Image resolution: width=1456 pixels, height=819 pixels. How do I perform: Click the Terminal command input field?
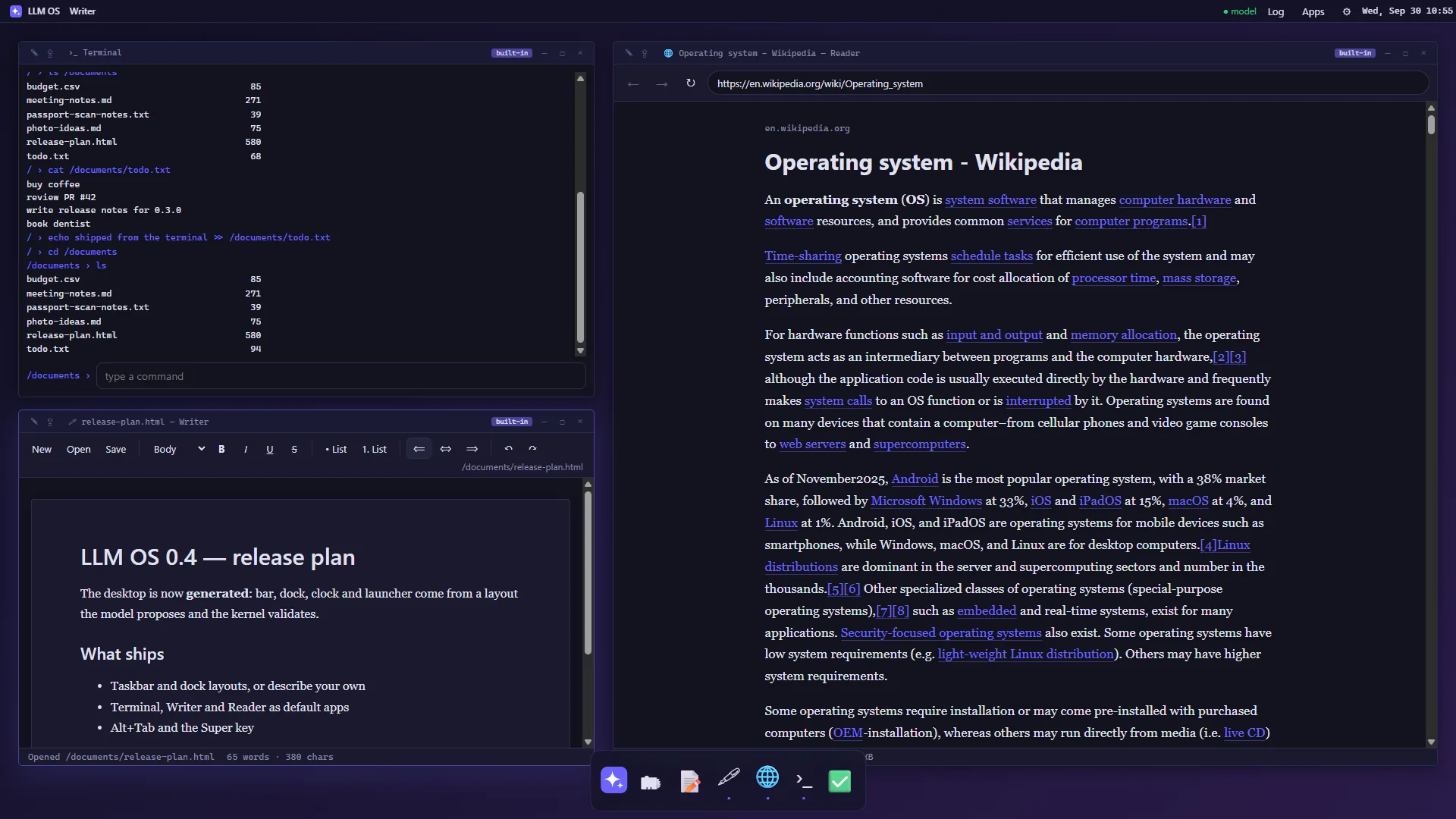[x=340, y=377]
